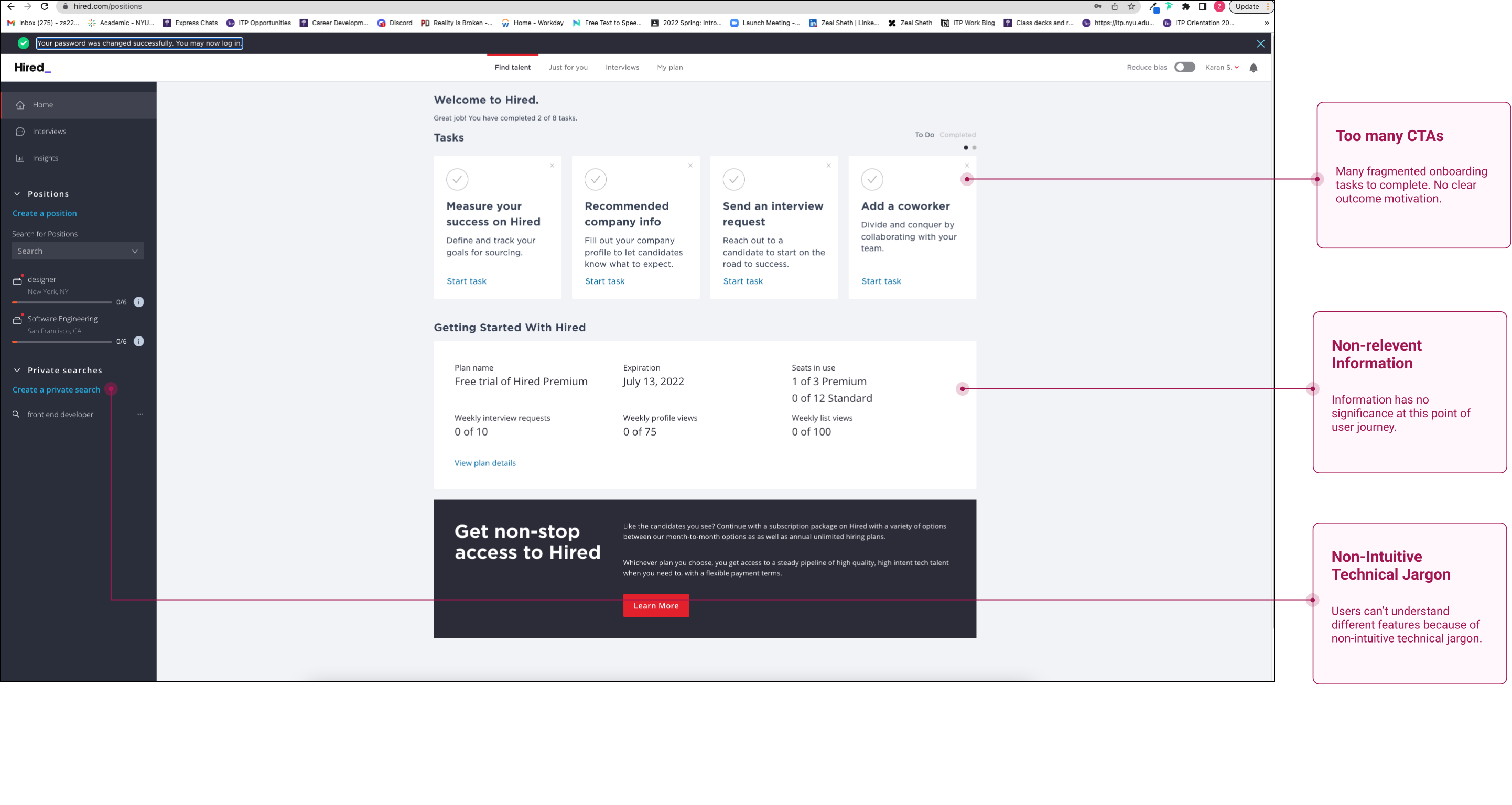This screenshot has width=1512, height=805.
Task: Toggle the Reduce bias switch
Action: [x=1184, y=68]
